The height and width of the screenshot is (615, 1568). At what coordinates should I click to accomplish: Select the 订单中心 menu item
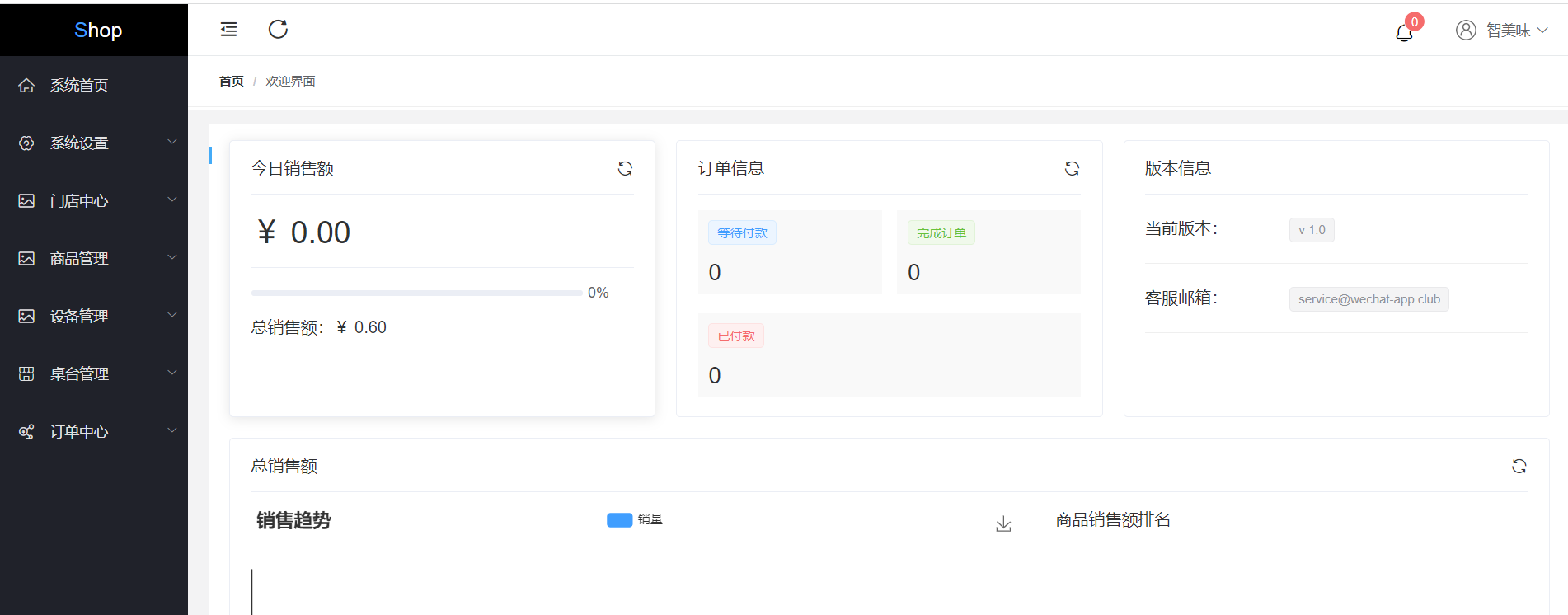tap(94, 431)
